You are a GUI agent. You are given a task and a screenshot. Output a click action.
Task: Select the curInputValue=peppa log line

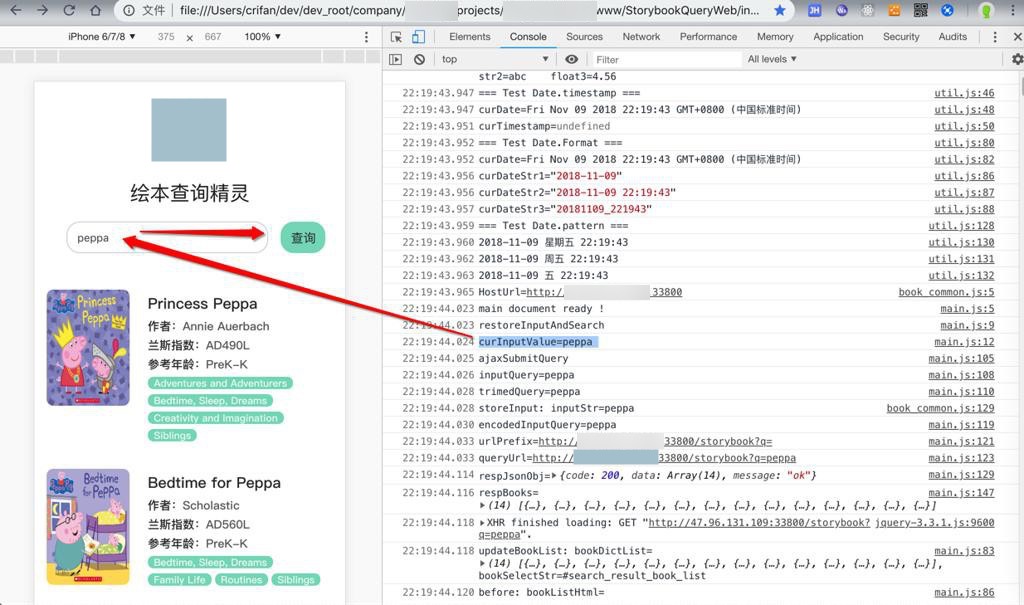[536, 342]
